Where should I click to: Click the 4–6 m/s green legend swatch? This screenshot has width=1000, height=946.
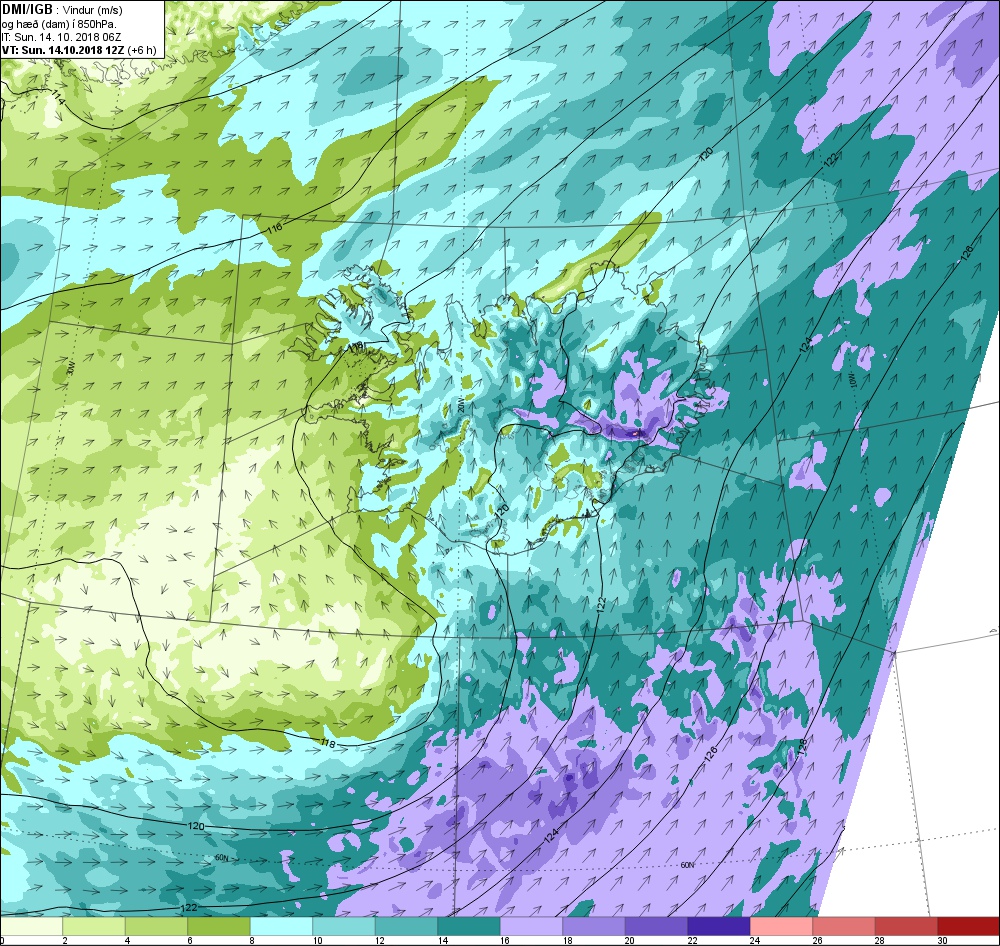[156, 926]
